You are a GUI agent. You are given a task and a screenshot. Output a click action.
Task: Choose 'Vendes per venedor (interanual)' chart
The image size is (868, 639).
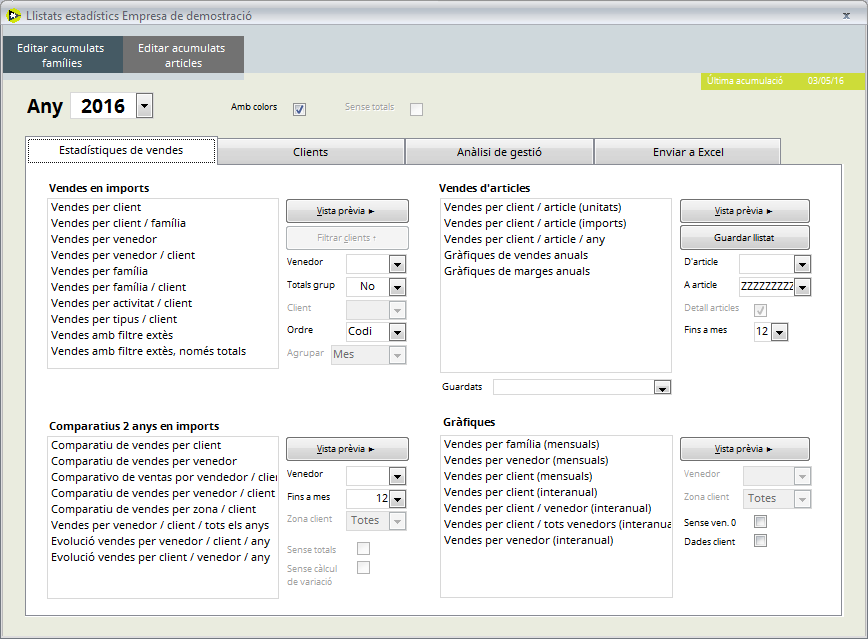(x=556, y=540)
